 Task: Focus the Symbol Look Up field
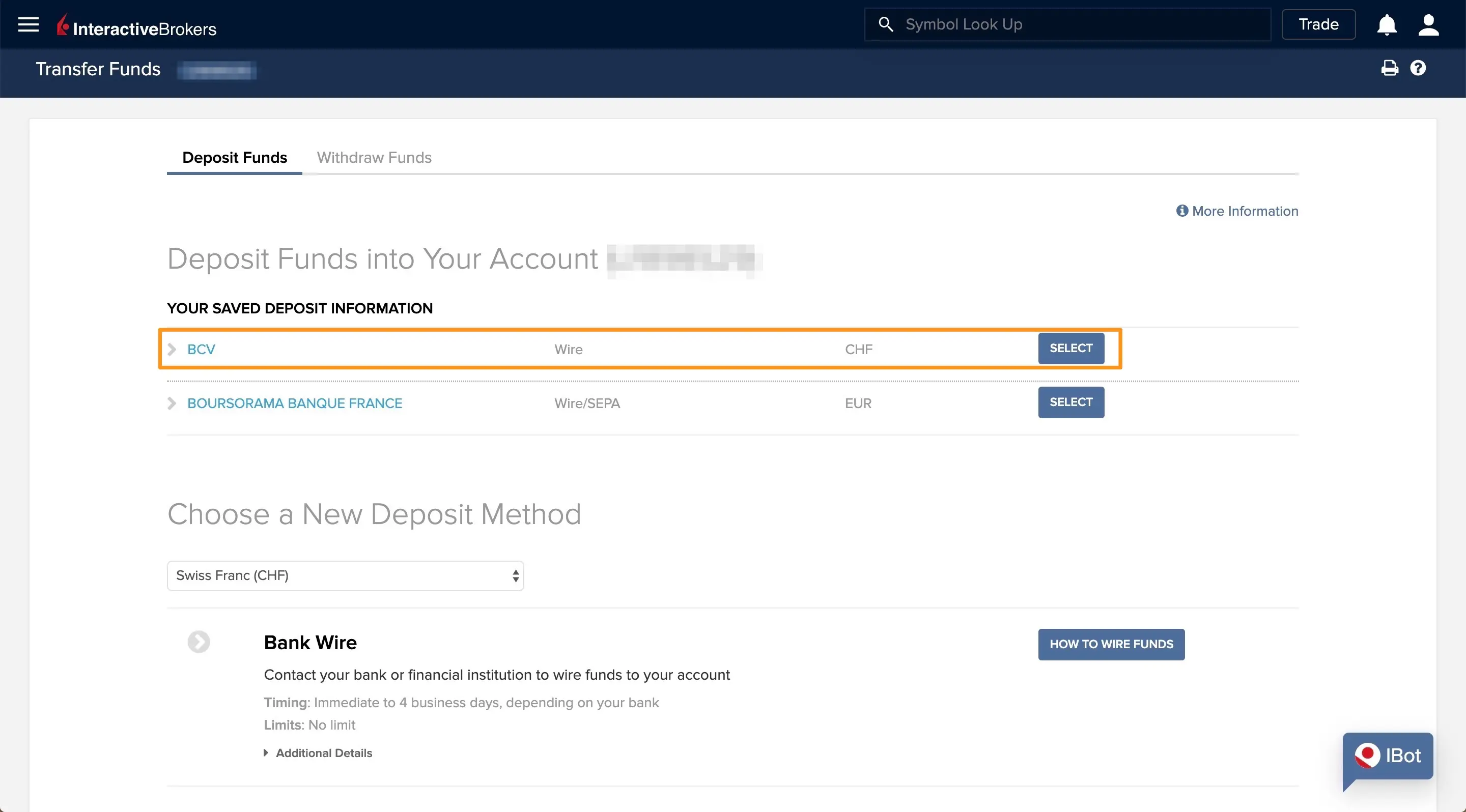coord(1067,24)
